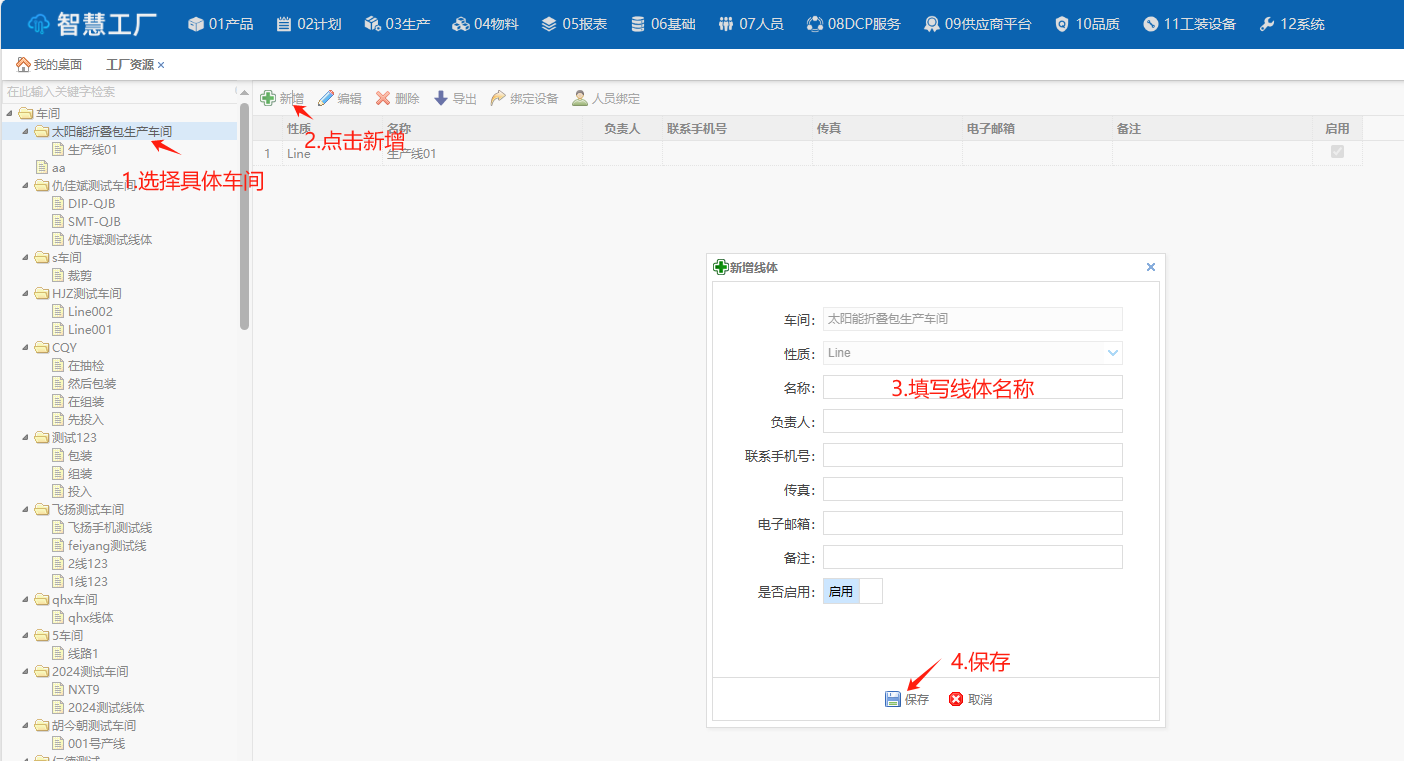Switch to the 我的桌面 tab
Screen dimensions: 1404x761
(x=49, y=64)
